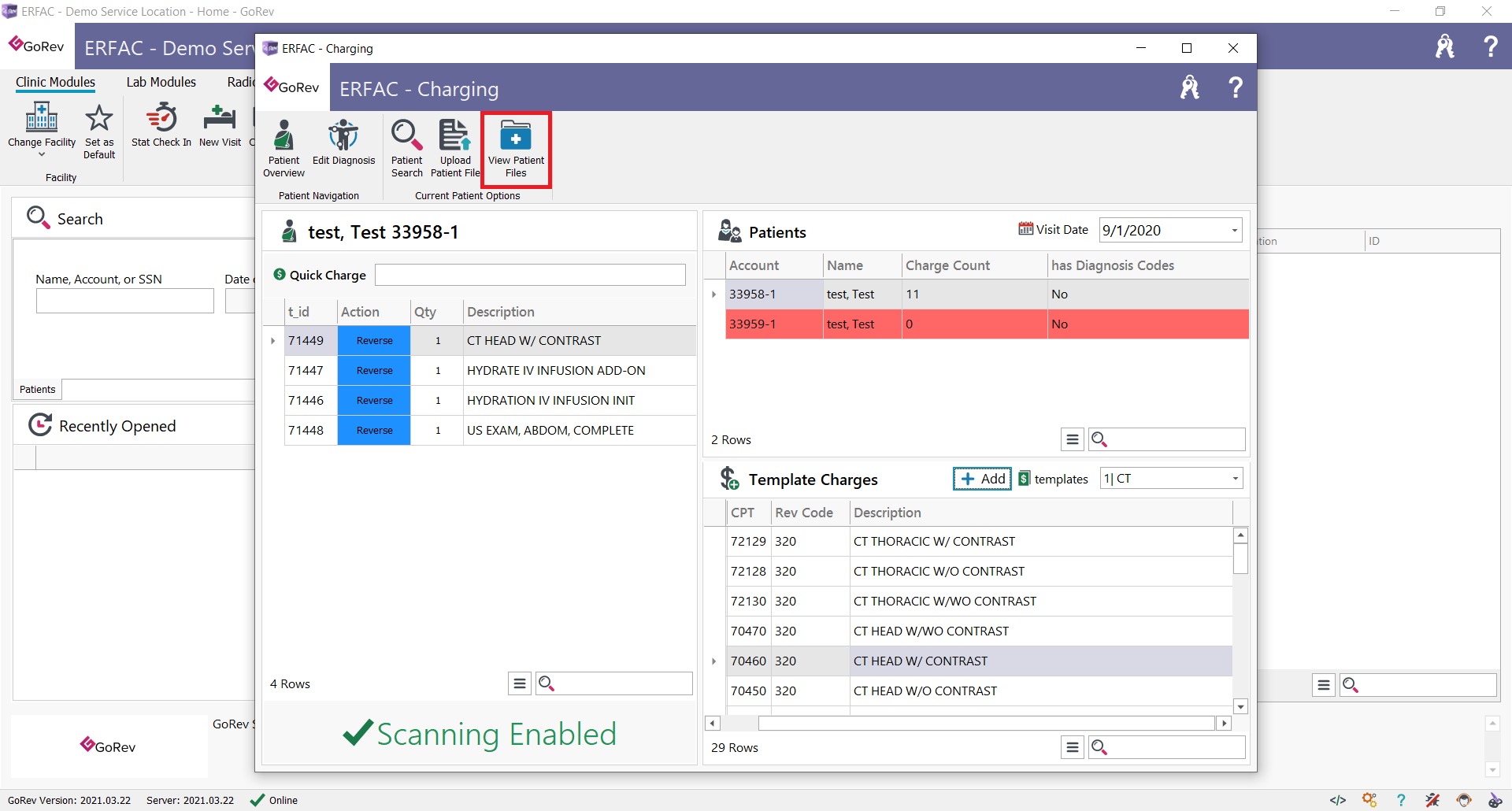Click row indicator for CPT 70460
Screen dimensions: 1512x811
pyautogui.click(x=714, y=661)
